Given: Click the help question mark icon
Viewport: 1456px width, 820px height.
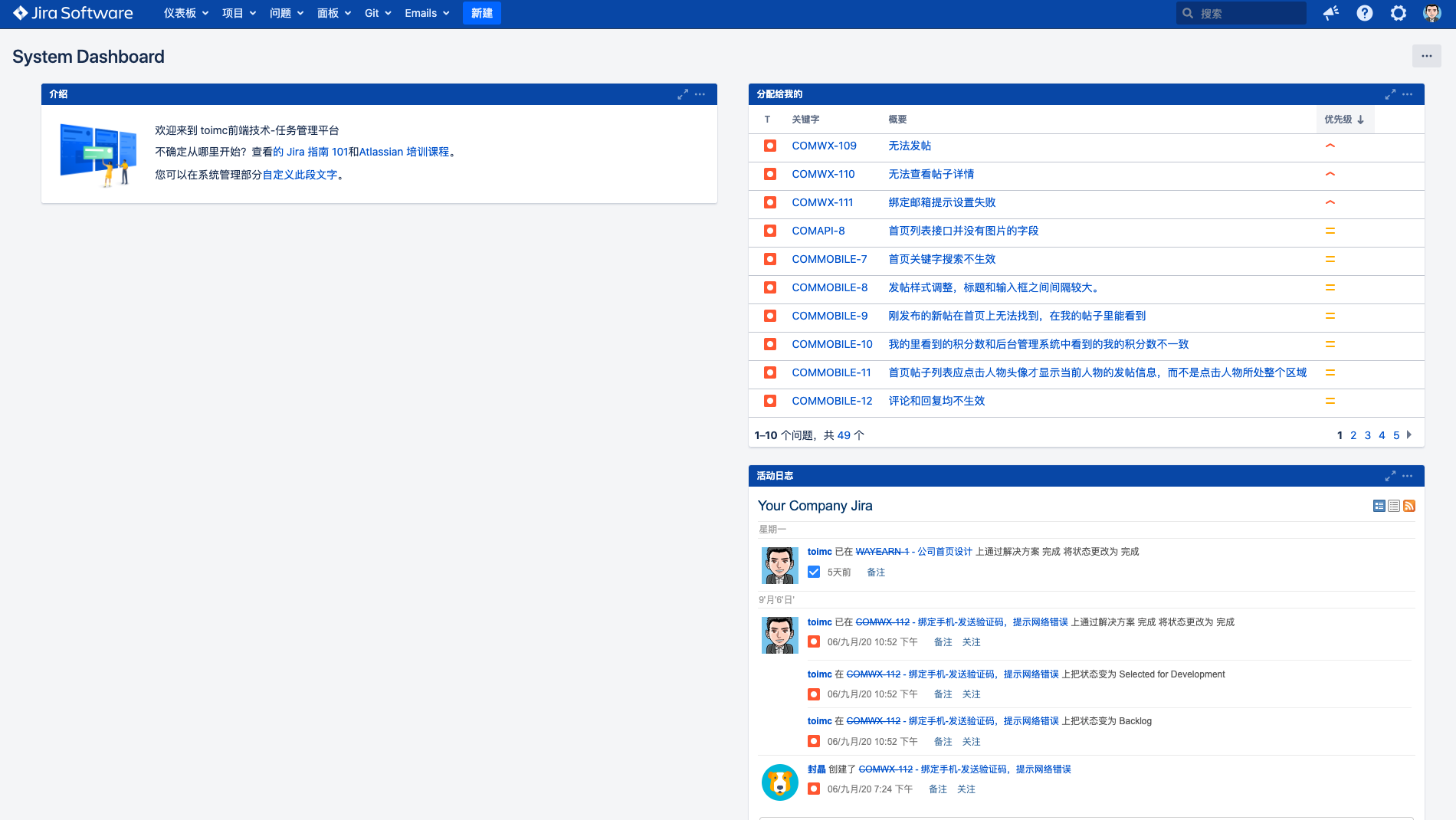Looking at the screenshot, I should click(1365, 13).
